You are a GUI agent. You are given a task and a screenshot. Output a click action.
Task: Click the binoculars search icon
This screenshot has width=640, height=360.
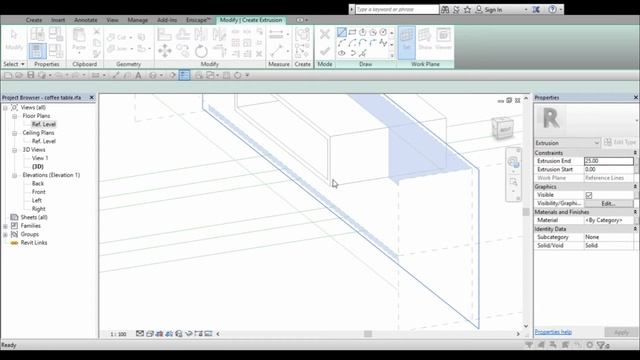pos(445,9)
